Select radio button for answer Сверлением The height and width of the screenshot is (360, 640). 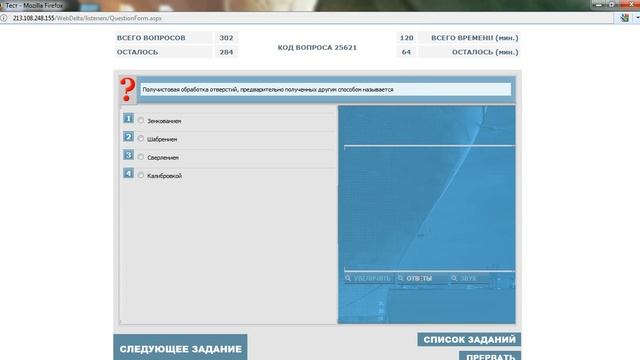tap(141, 157)
